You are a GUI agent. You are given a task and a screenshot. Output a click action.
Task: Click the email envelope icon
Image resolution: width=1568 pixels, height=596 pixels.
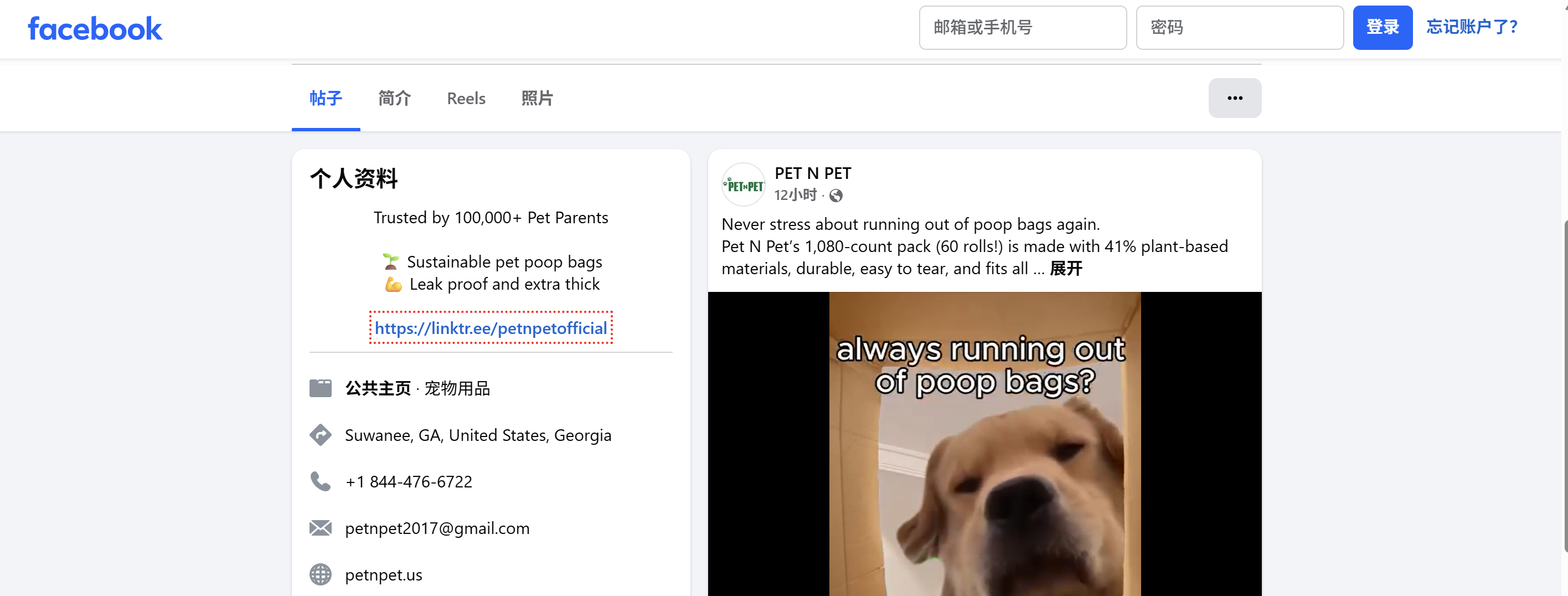coord(320,528)
